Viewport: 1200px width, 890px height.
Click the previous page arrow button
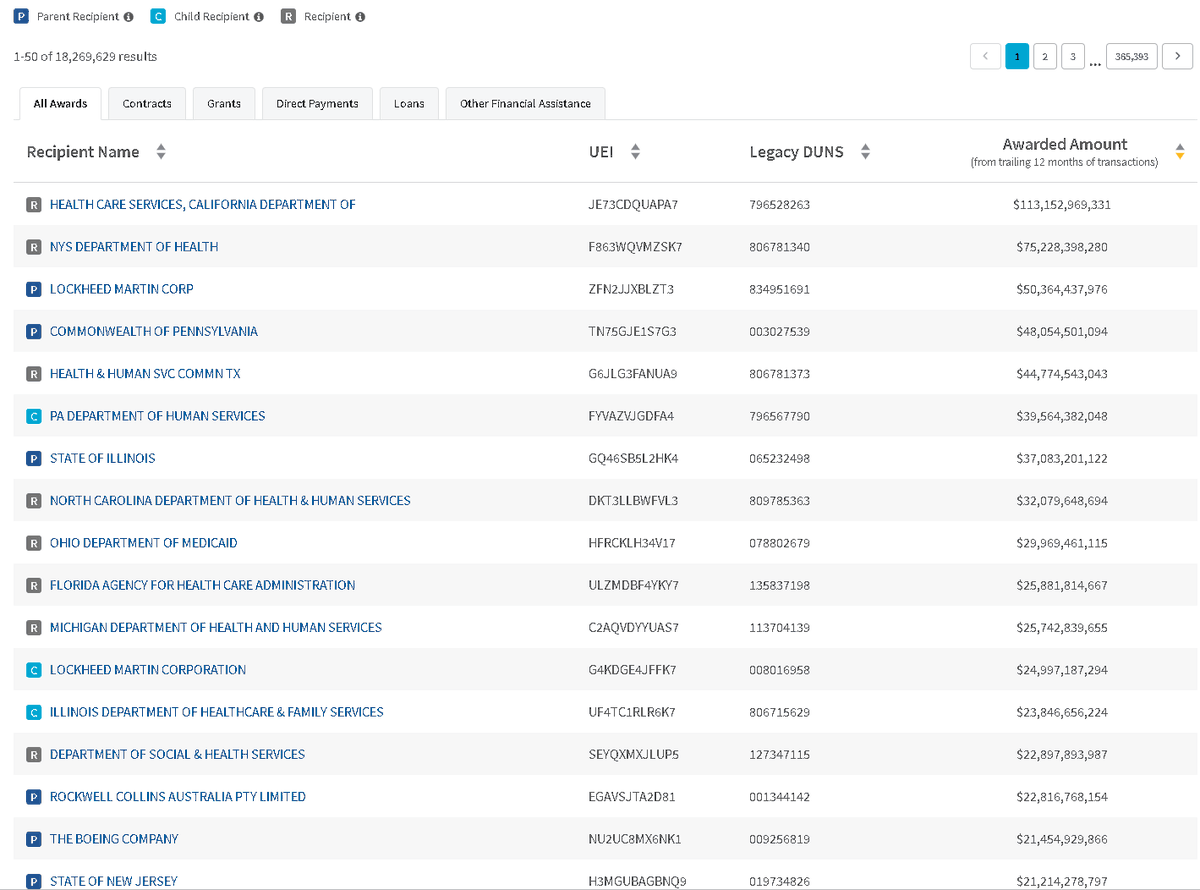[985, 57]
